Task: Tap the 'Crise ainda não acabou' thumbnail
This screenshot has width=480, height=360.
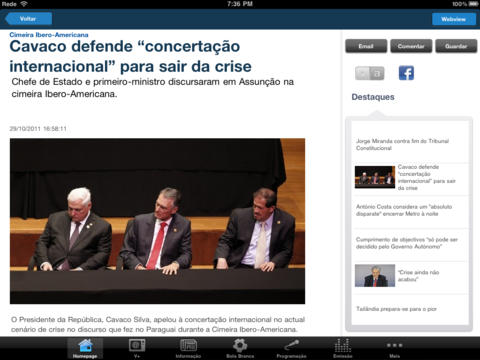Action: click(375, 276)
